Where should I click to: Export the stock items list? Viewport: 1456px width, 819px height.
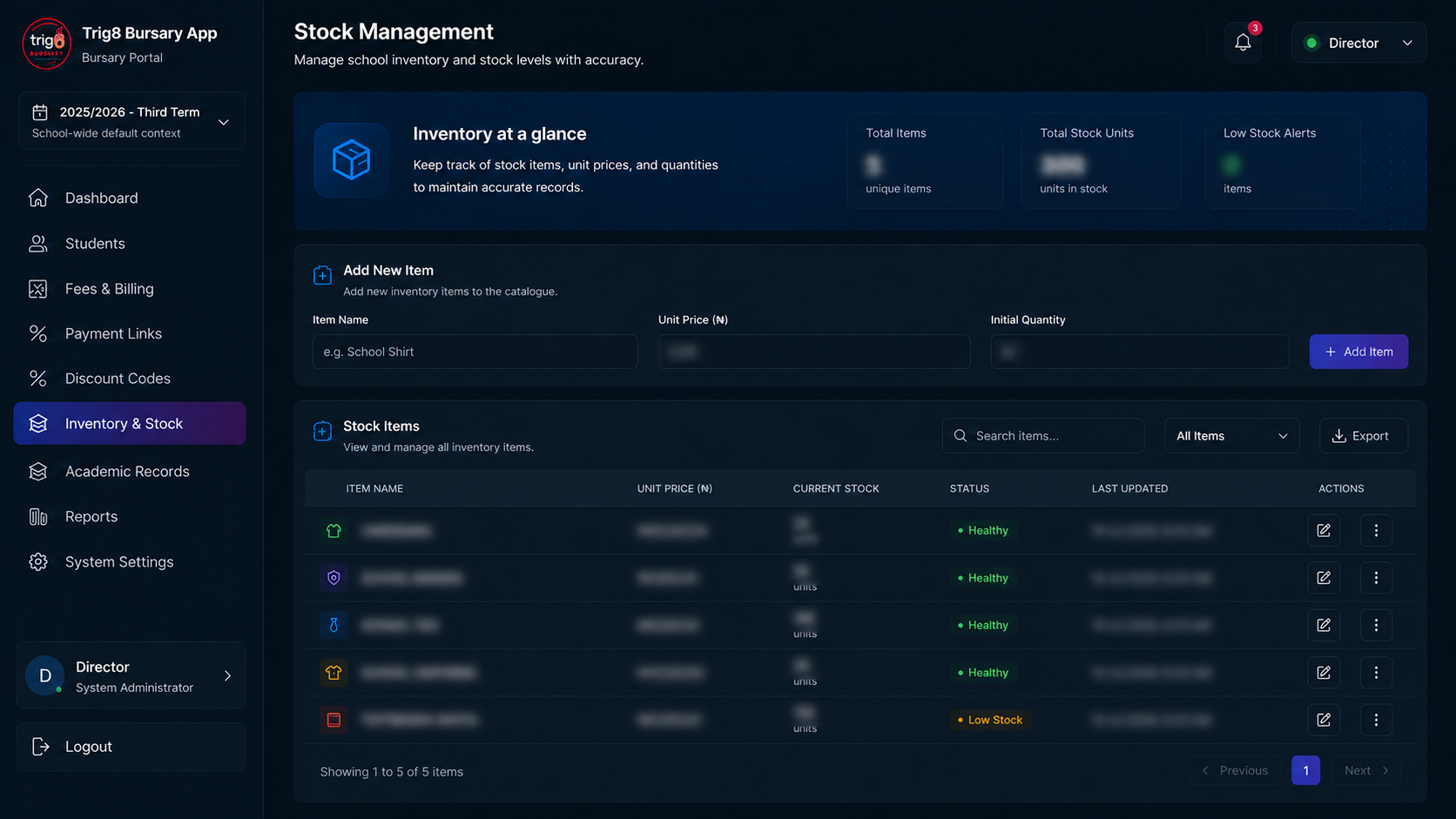click(x=1364, y=435)
